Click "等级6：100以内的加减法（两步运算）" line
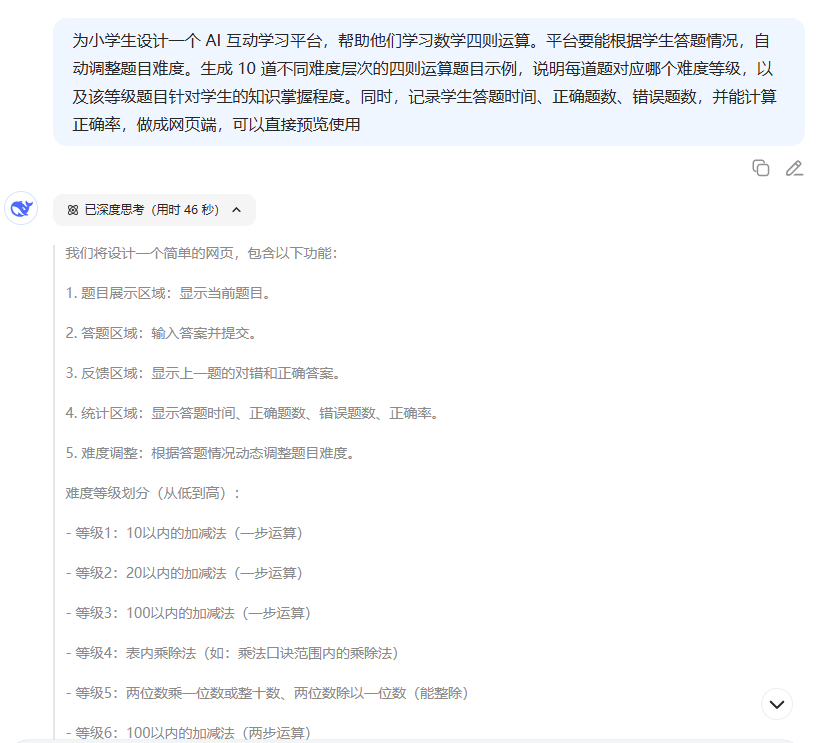 coord(188,733)
